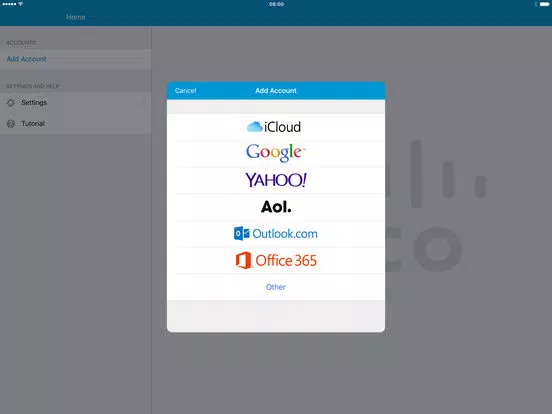Click the Tutorial question mark icon
Screen dimensions: 552x414
click(x=11, y=124)
